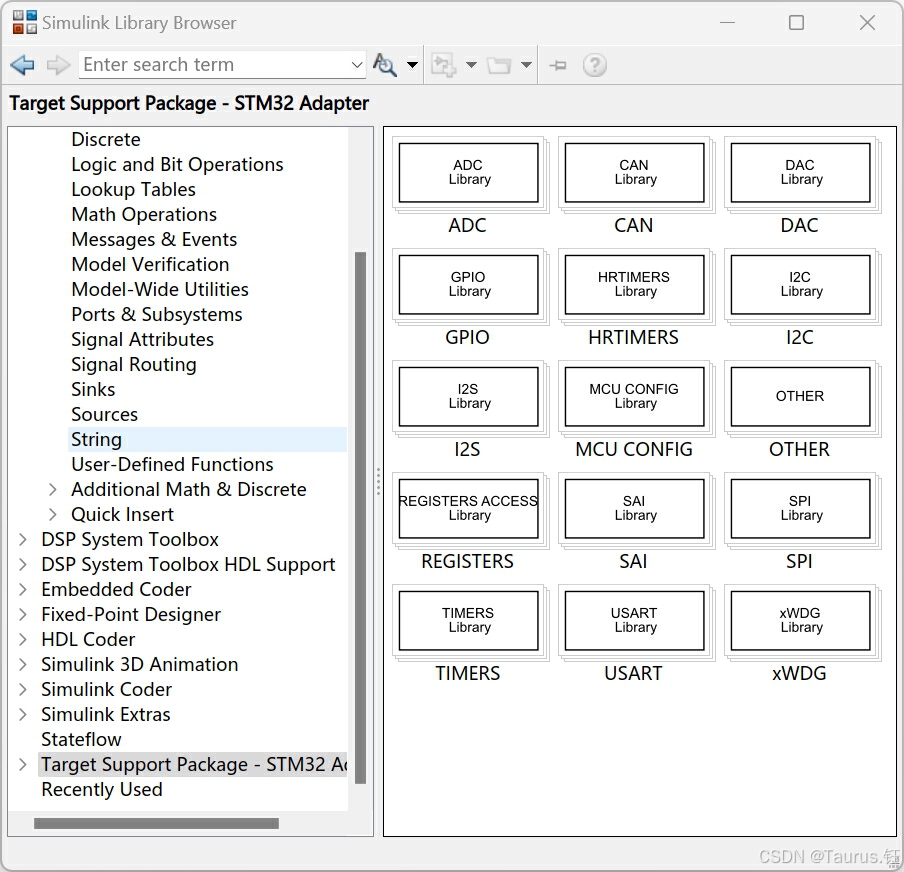Screen dimensions: 904x872
Task: Expand Additional Math & Discrete node
Action: click(52, 490)
